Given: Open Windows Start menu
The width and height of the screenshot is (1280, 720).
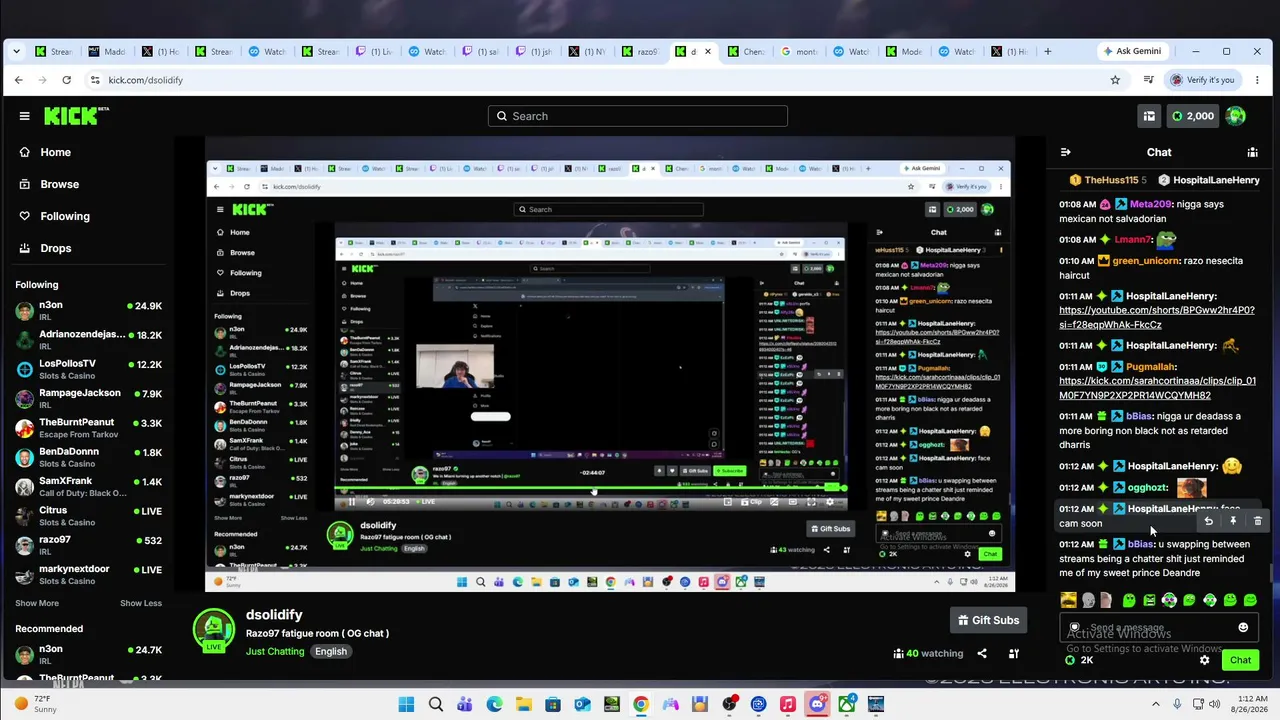Looking at the screenshot, I should pyautogui.click(x=406, y=704).
